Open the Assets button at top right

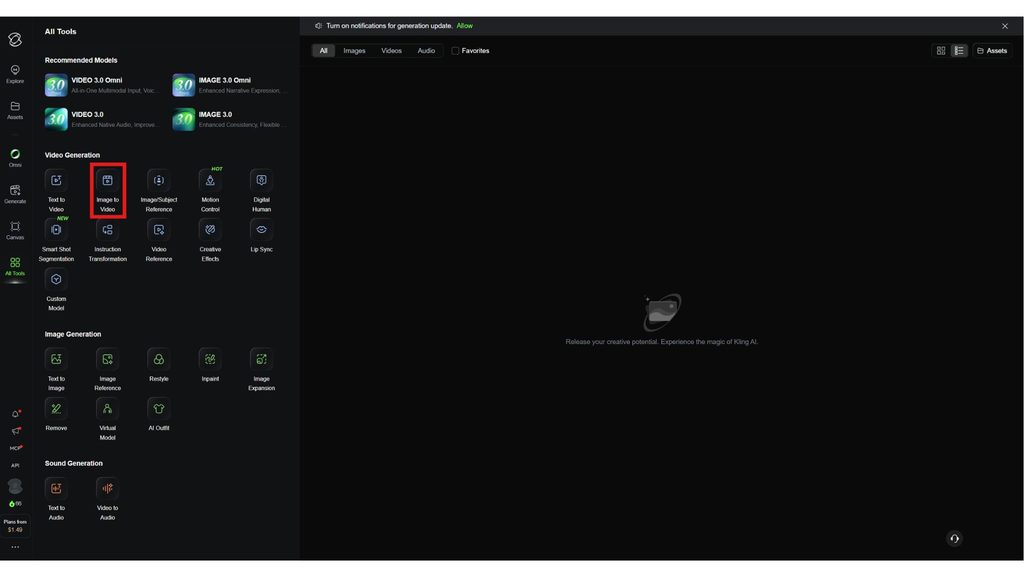[x=992, y=50]
